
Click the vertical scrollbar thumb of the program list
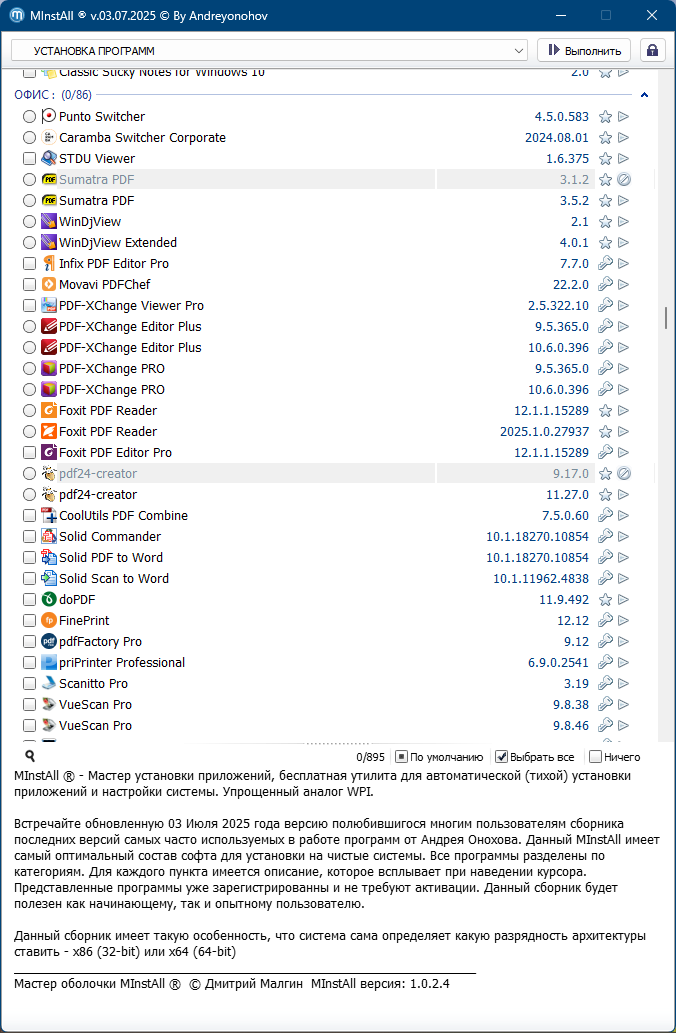pos(665,317)
